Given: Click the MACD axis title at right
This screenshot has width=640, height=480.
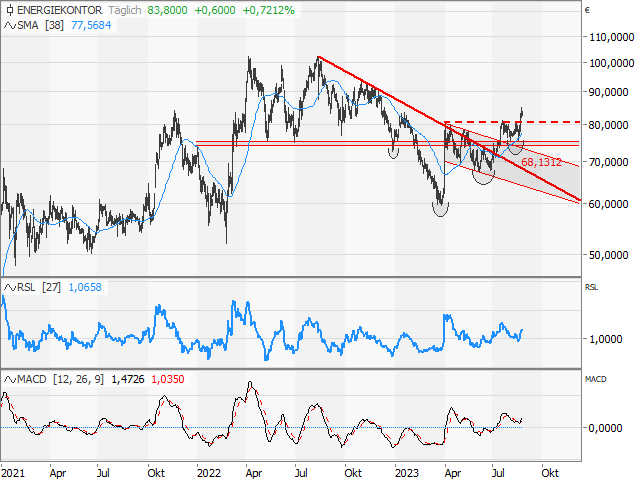Looking at the screenshot, I should (596, 379).
